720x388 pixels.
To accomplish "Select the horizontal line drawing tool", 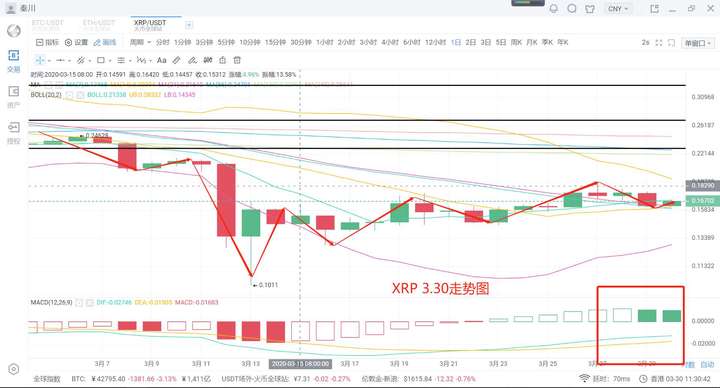I will (x=60, y=60).
